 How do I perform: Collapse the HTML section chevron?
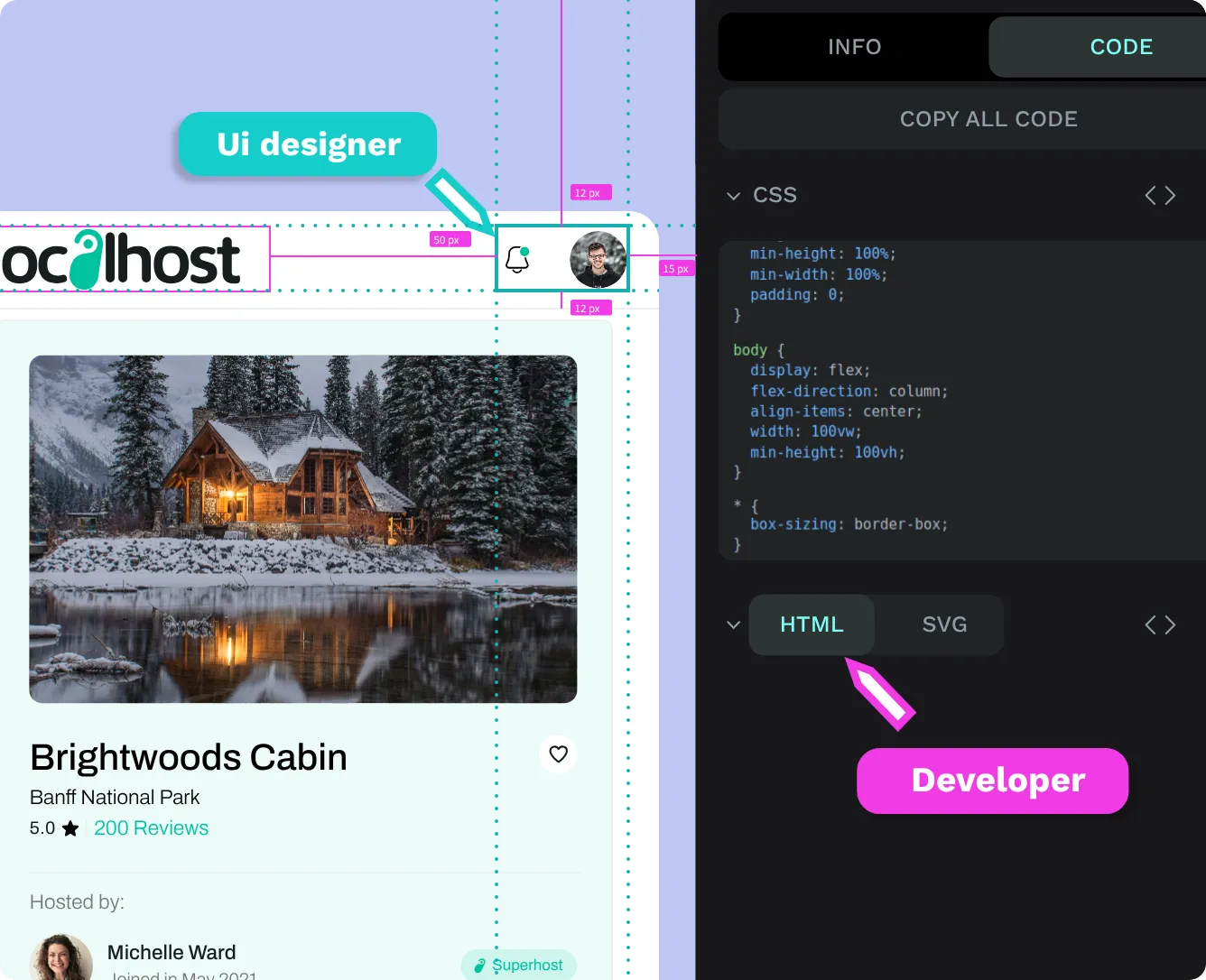(x=733, y=624)
